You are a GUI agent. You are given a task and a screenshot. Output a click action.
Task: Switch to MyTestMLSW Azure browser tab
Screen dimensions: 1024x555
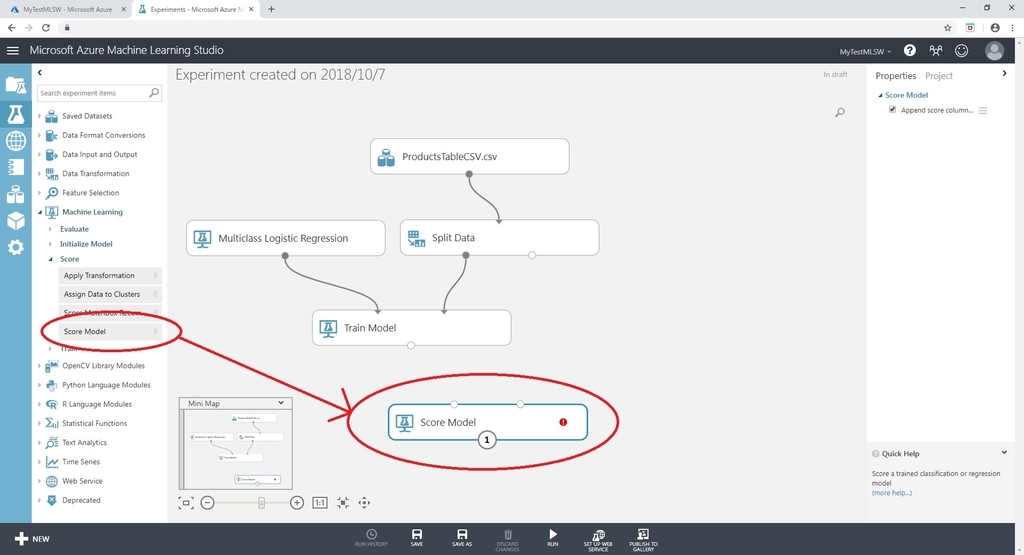67,9
